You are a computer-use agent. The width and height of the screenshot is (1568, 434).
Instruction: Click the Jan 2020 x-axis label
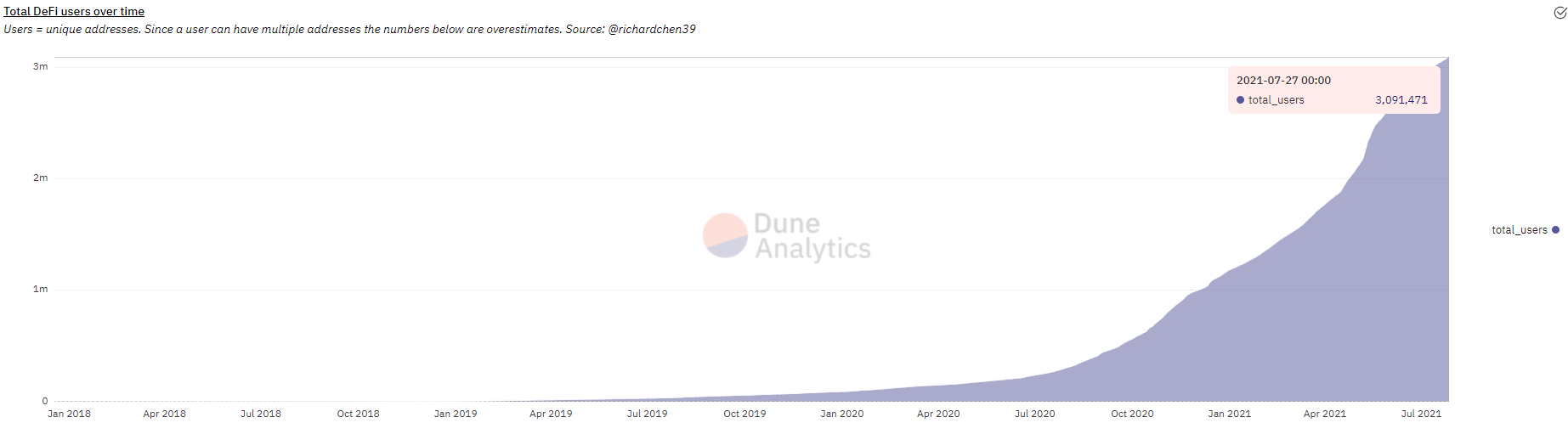(841, 414)
